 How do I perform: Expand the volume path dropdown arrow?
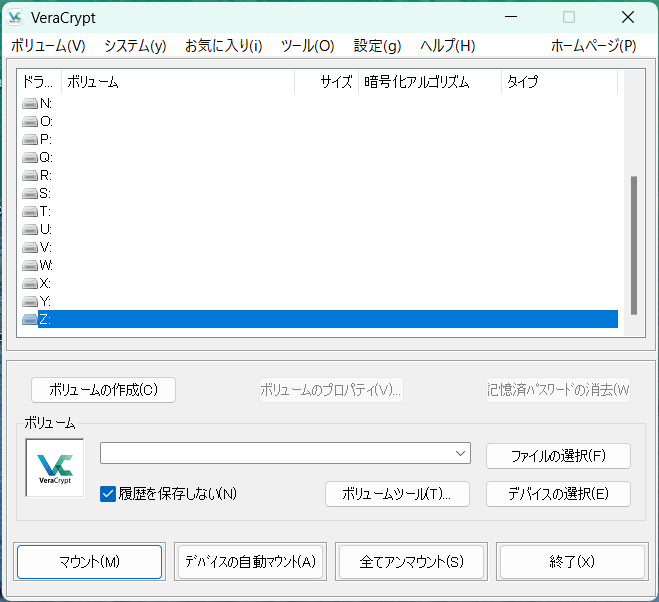pyautogui.click(x=460, y=453)
